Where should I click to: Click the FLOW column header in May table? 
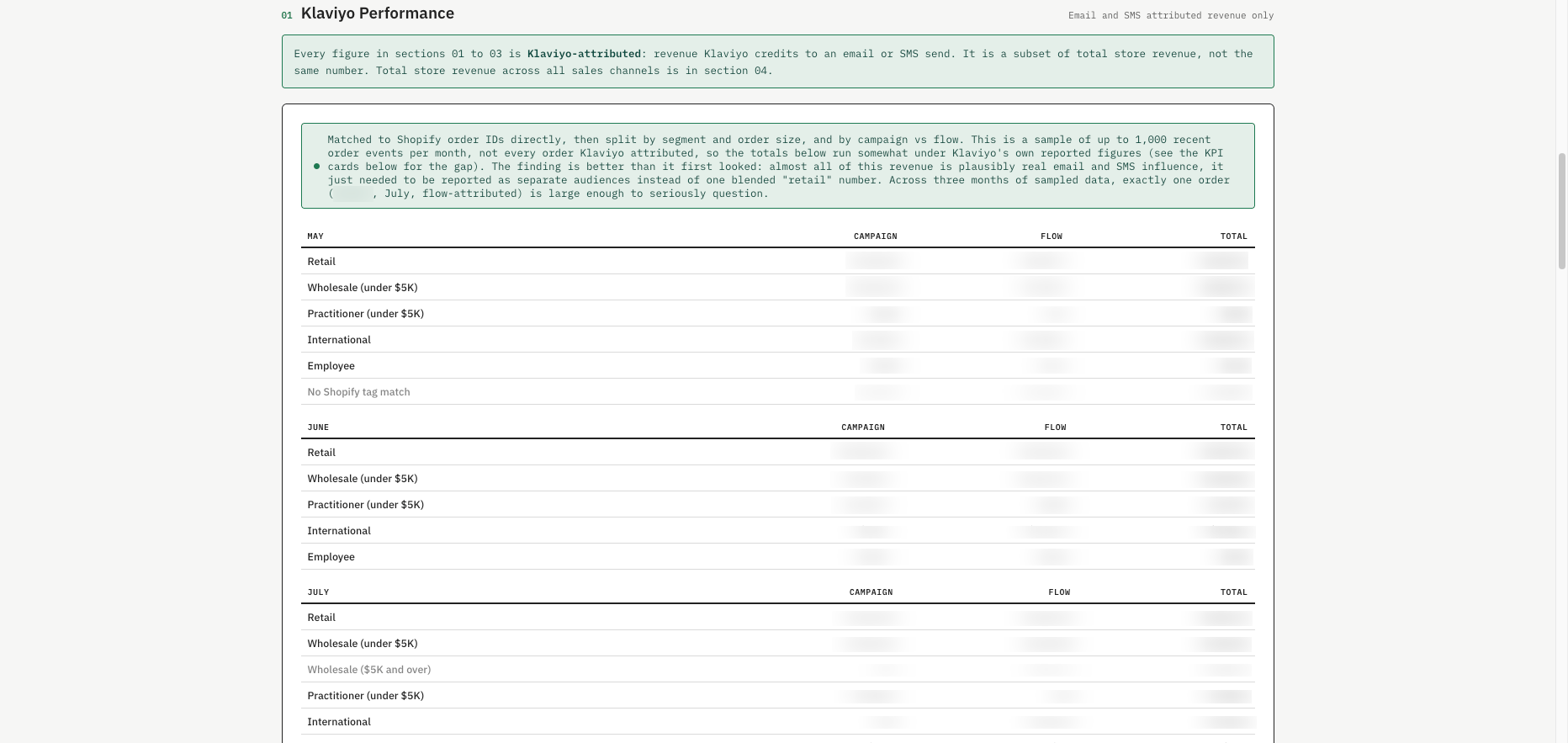tap(1052, 236)
